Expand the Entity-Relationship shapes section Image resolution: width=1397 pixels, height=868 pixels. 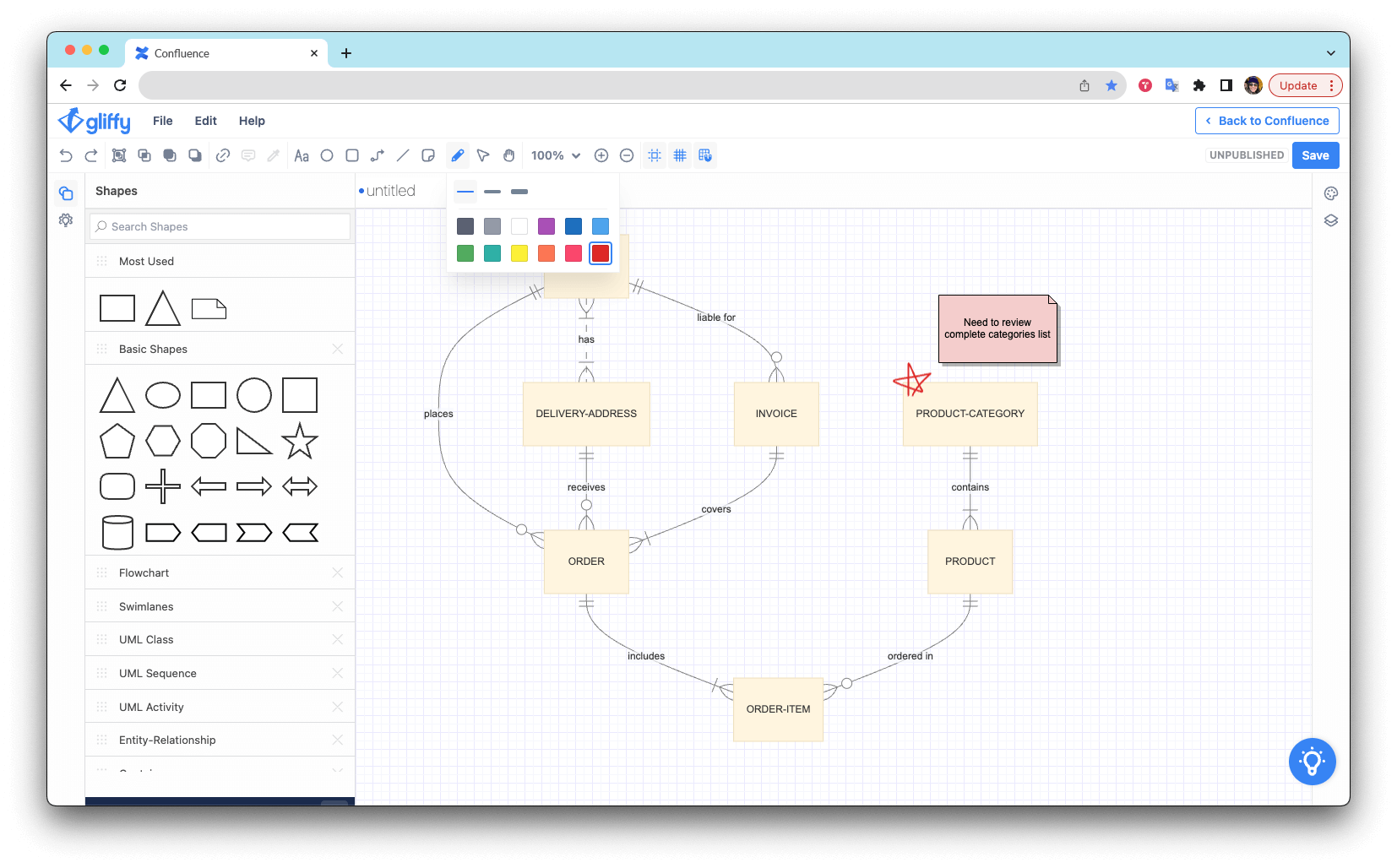click(166, 740)
